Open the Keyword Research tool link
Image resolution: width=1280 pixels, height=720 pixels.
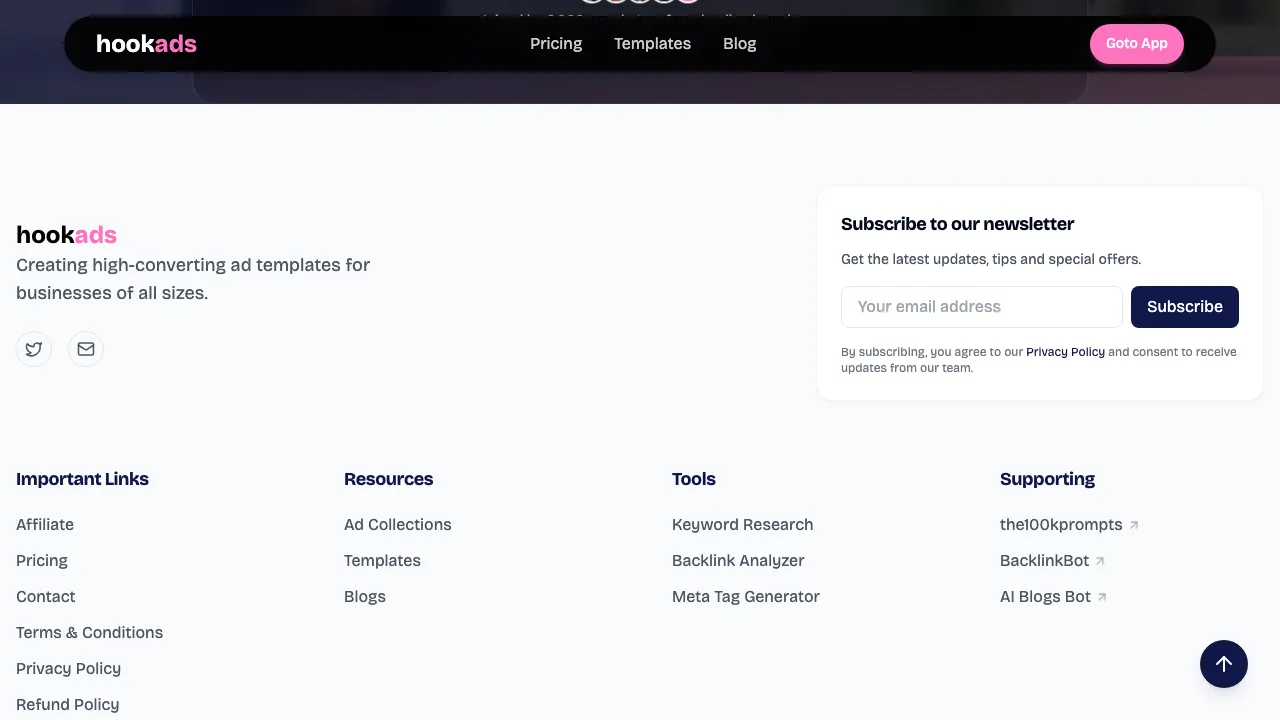pyautogui.click(x=742, y=524)
